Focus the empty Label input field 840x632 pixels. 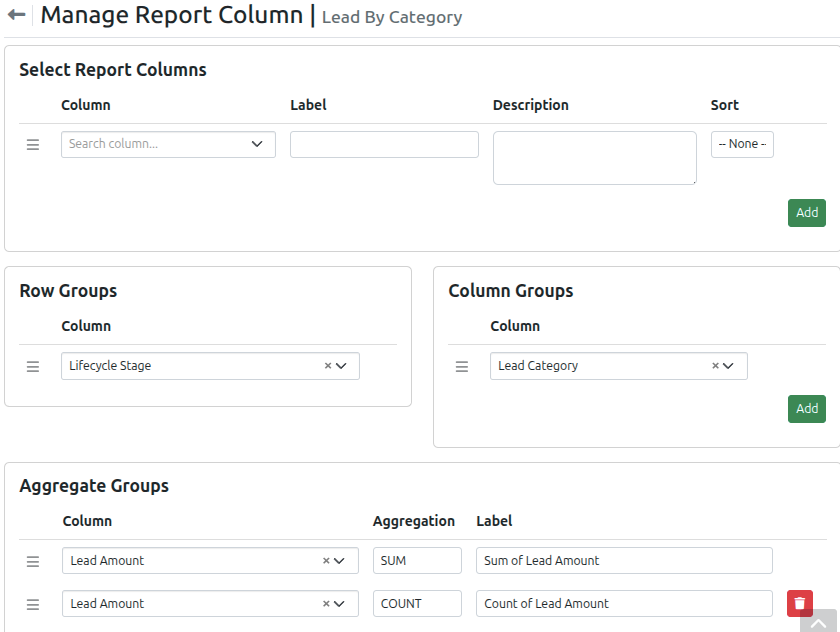(x=384, y=145)
